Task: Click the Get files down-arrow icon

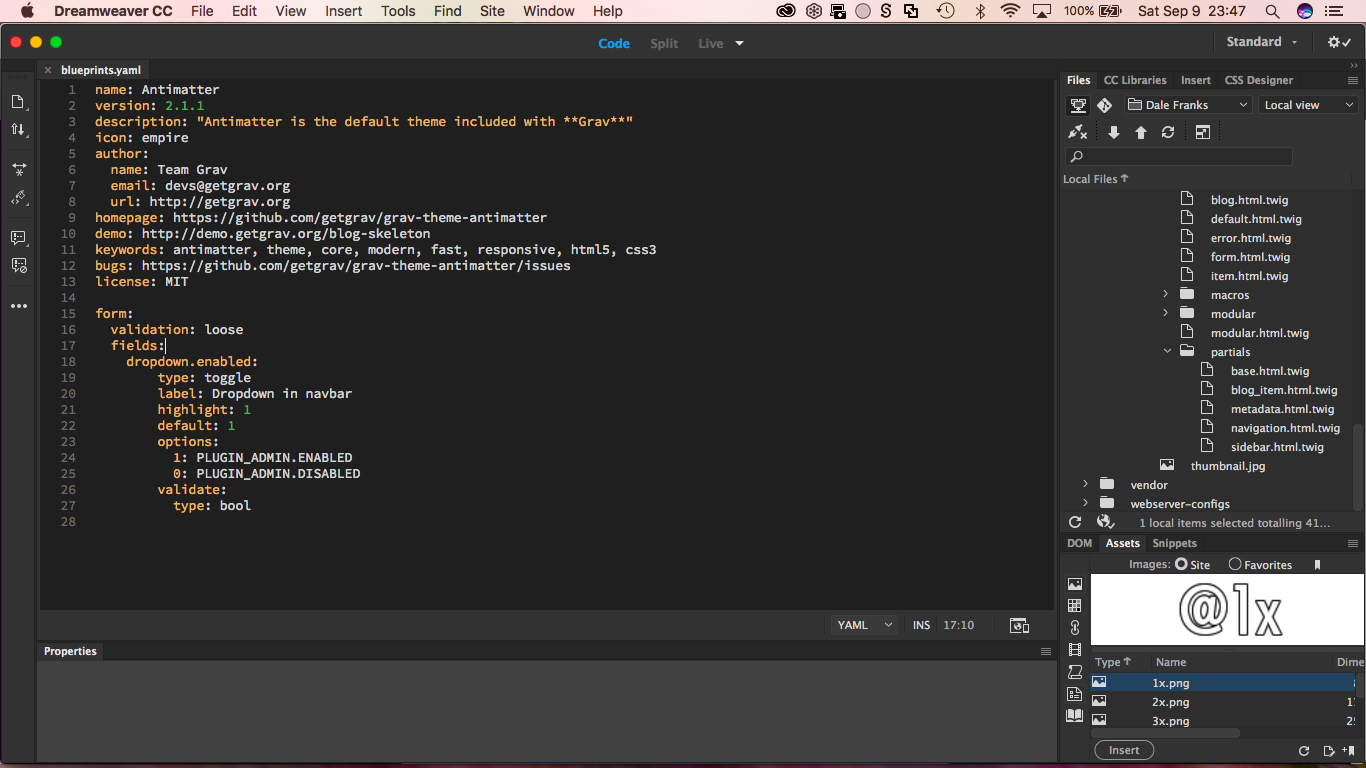Action: [x=1113, y=132]
